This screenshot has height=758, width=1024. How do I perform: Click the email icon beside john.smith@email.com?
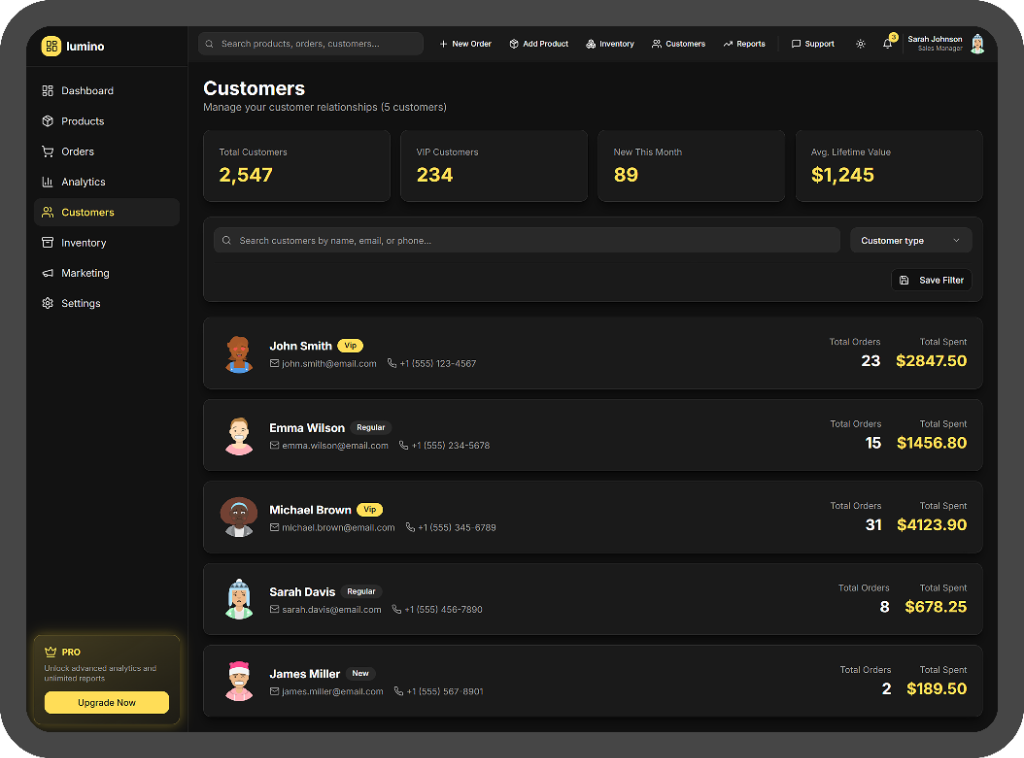point(275,364)
